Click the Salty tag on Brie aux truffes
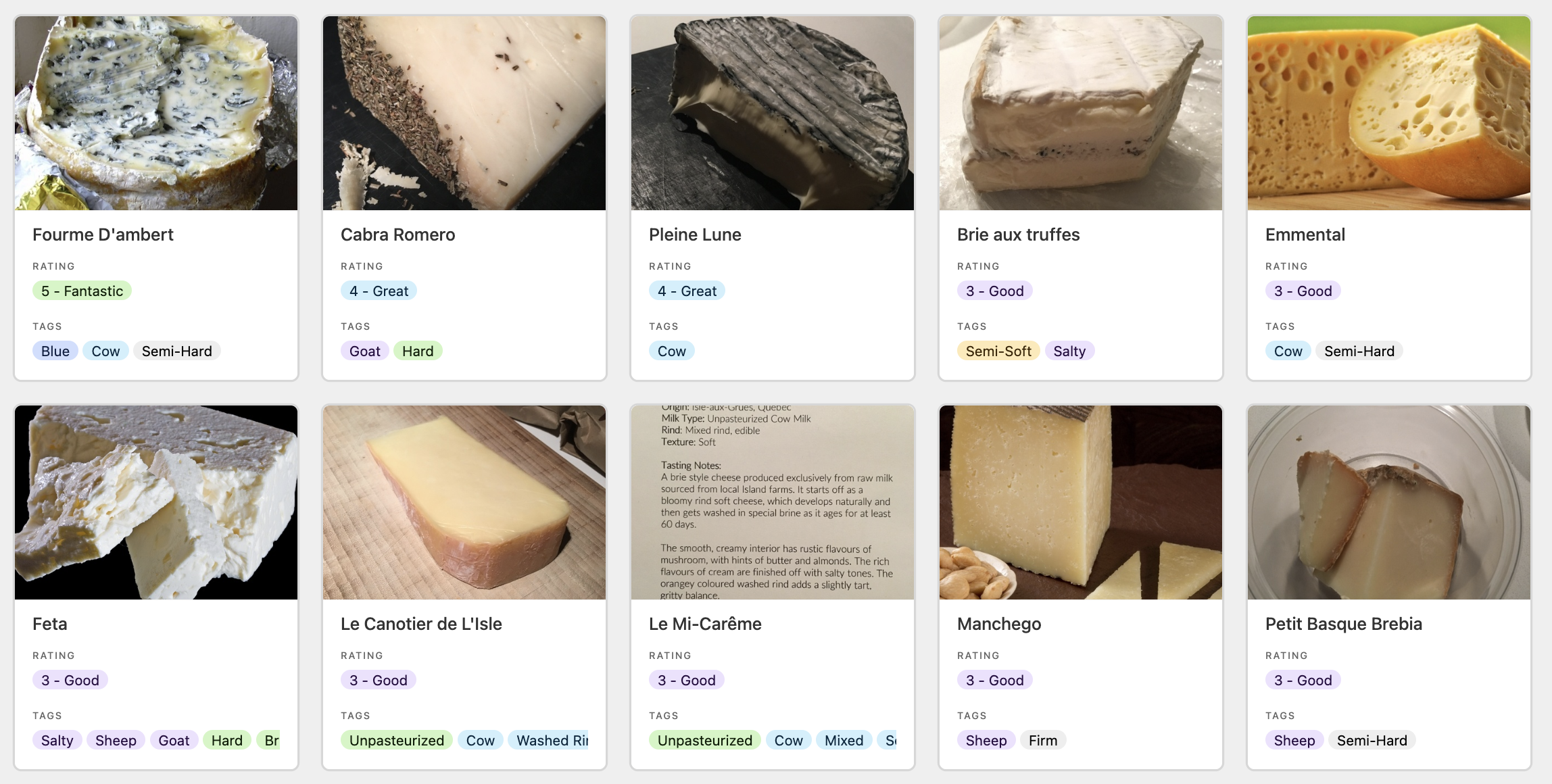 click(1069, 351)
